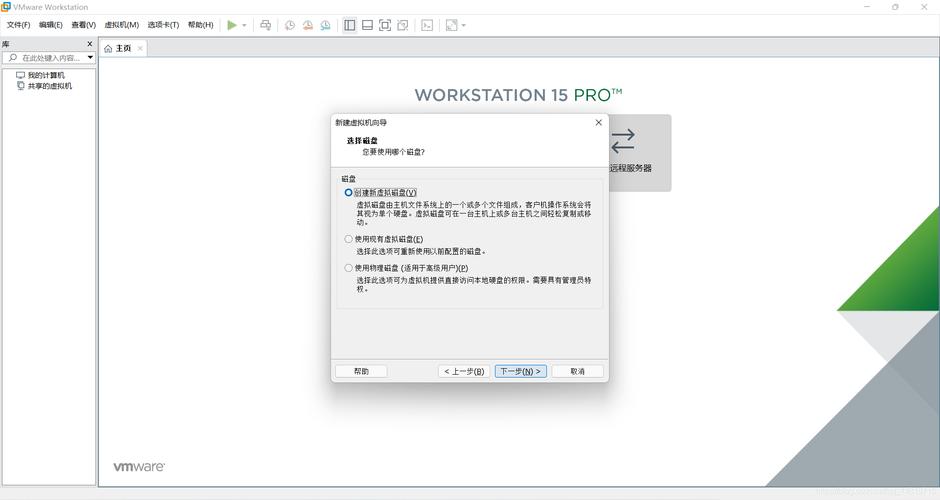
Task: Click the green power on play icon
Action: 232,25
